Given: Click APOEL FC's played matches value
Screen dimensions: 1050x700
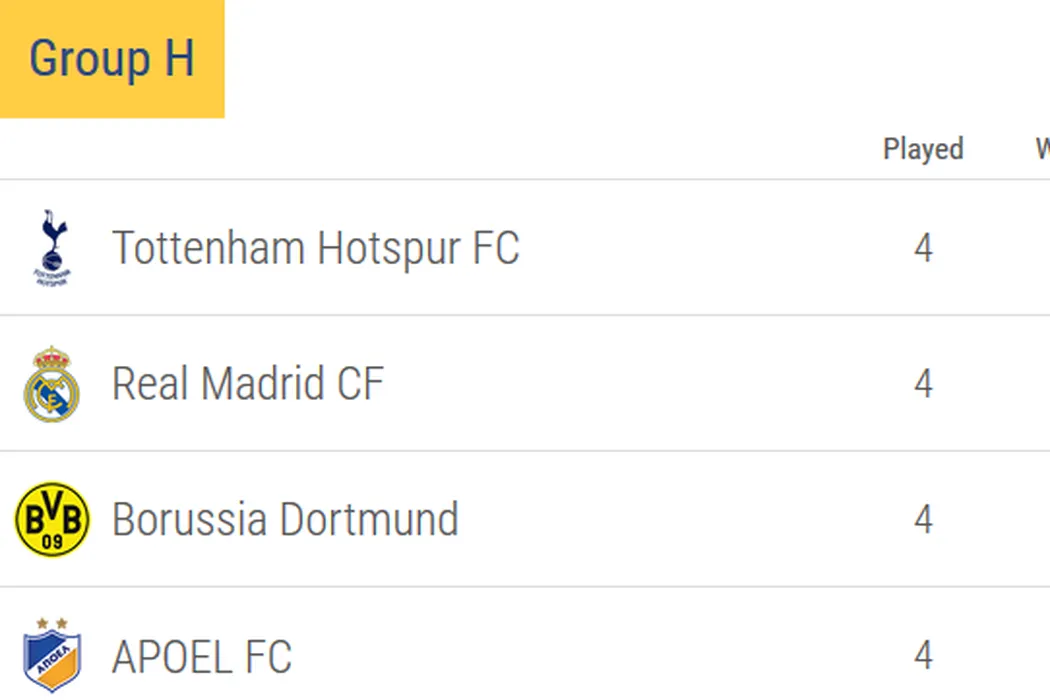Looking at the screenshot, I should (922, 656).
